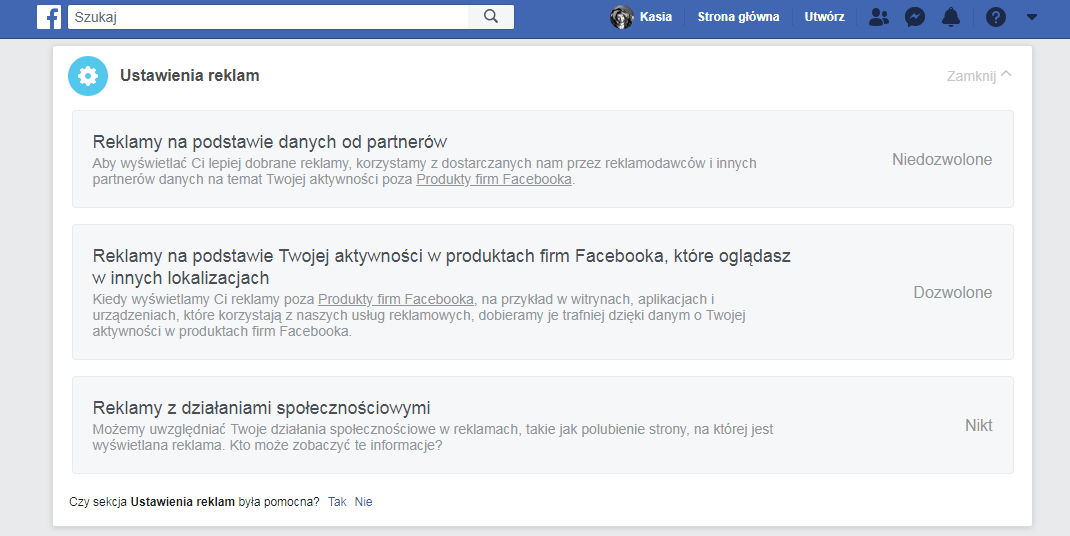Click the Ustawienia reklam gear icon
The width and height of the screenshot is (1070, 536).
[x=88, y=76]
